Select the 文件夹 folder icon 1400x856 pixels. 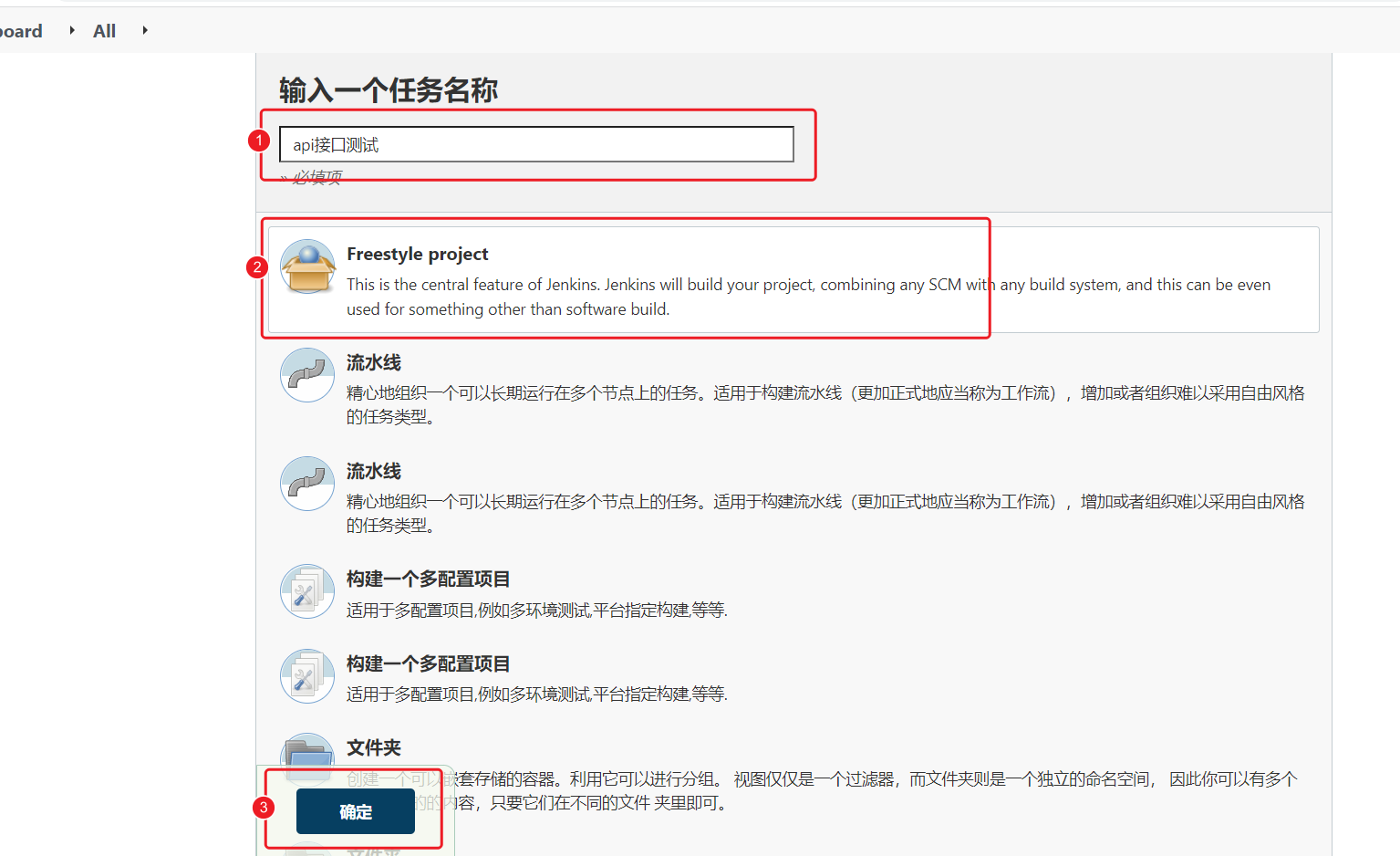click(307, 758)
